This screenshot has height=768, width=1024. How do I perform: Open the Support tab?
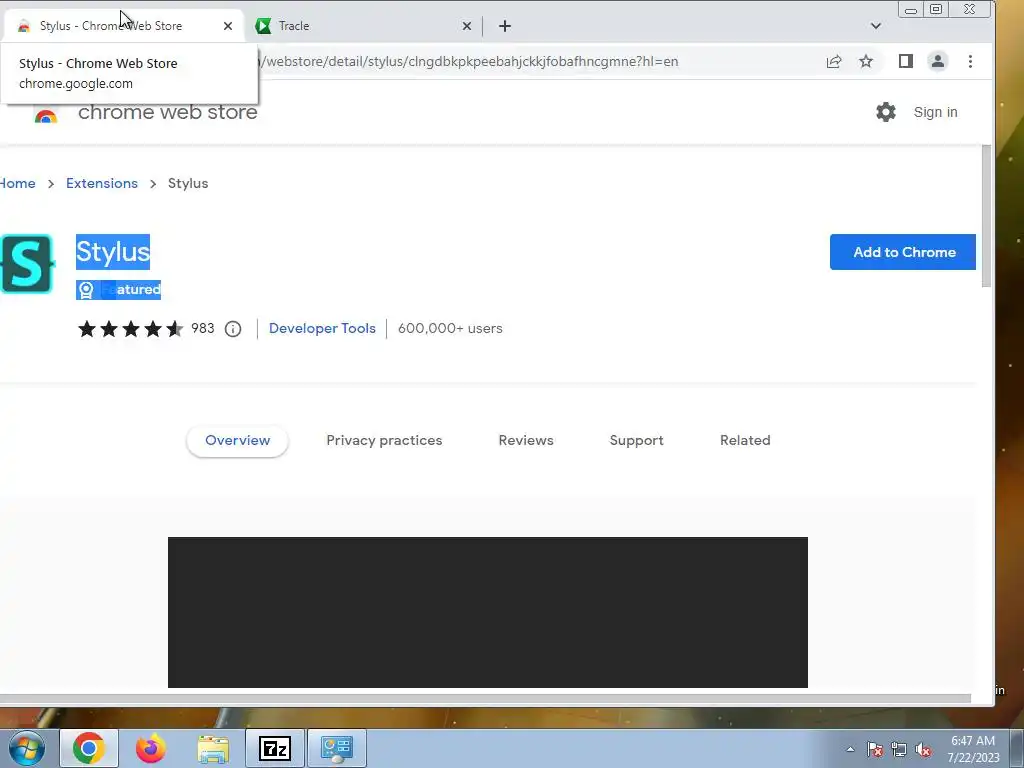(x=636, y=441)
